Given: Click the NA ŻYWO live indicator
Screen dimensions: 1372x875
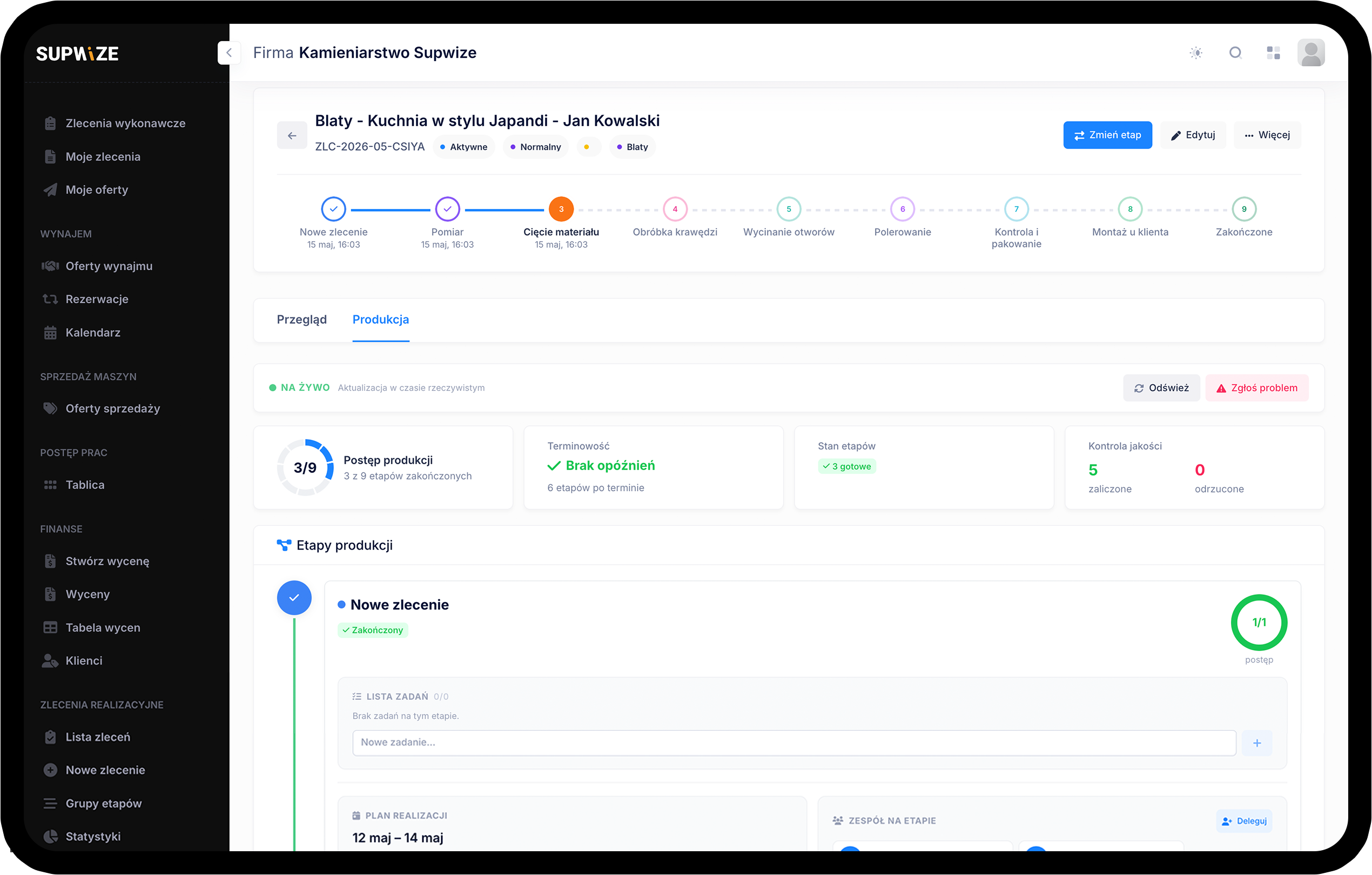Looking at the screenshot, I should pyautogui.click(x=300, y=388).
